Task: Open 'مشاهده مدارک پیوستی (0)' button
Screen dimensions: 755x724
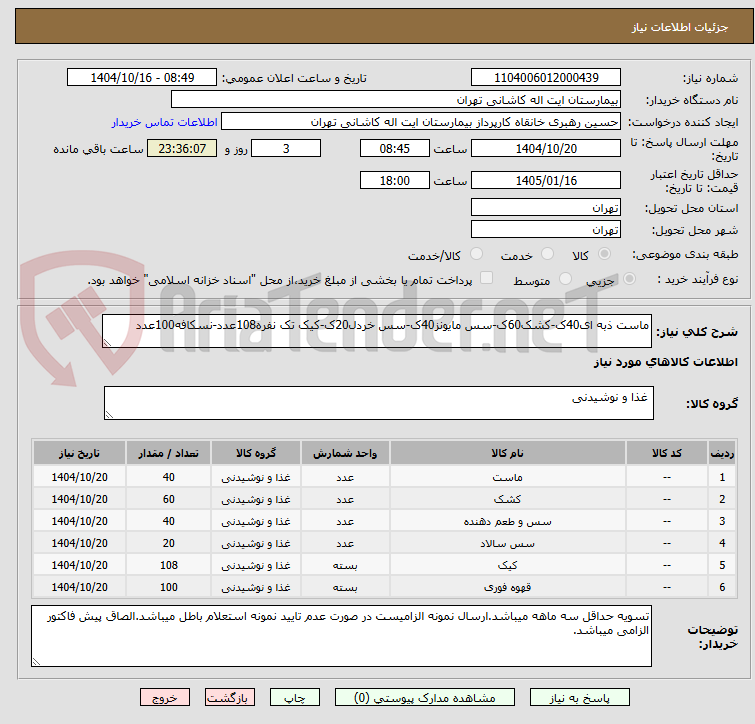Action: click(425, 697)
